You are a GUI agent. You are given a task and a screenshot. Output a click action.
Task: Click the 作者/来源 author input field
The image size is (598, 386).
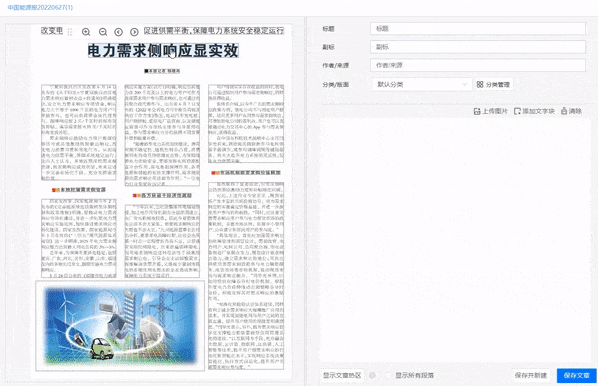click(x=477, y=65)
